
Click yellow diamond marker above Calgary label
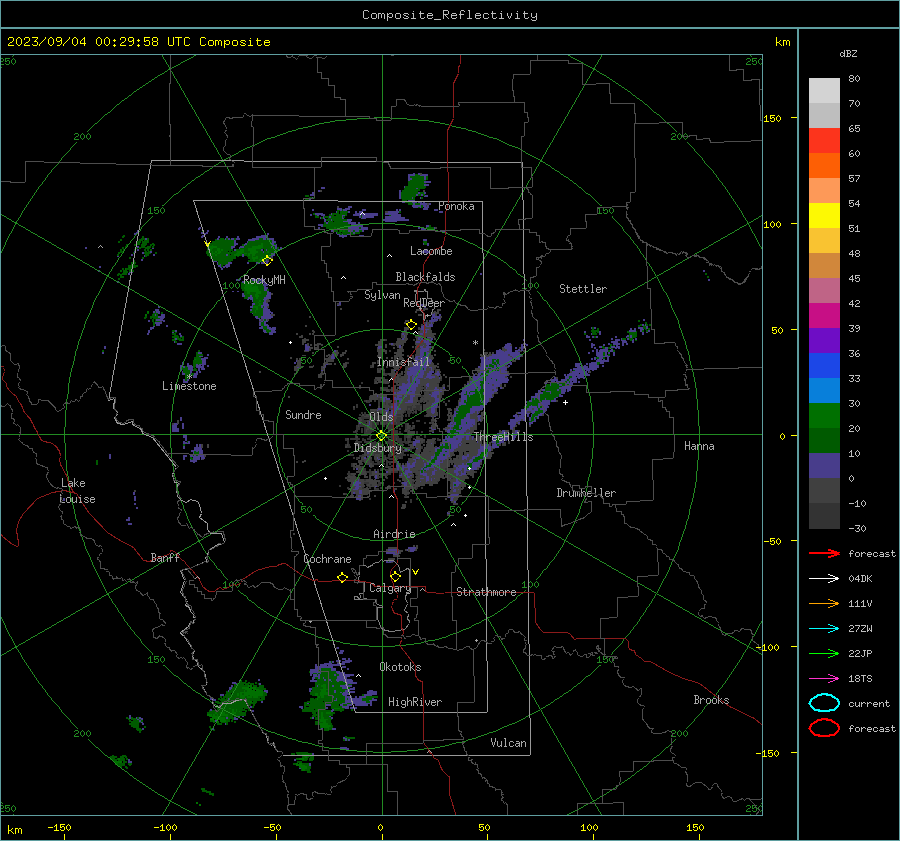click(x=395, y=576)
